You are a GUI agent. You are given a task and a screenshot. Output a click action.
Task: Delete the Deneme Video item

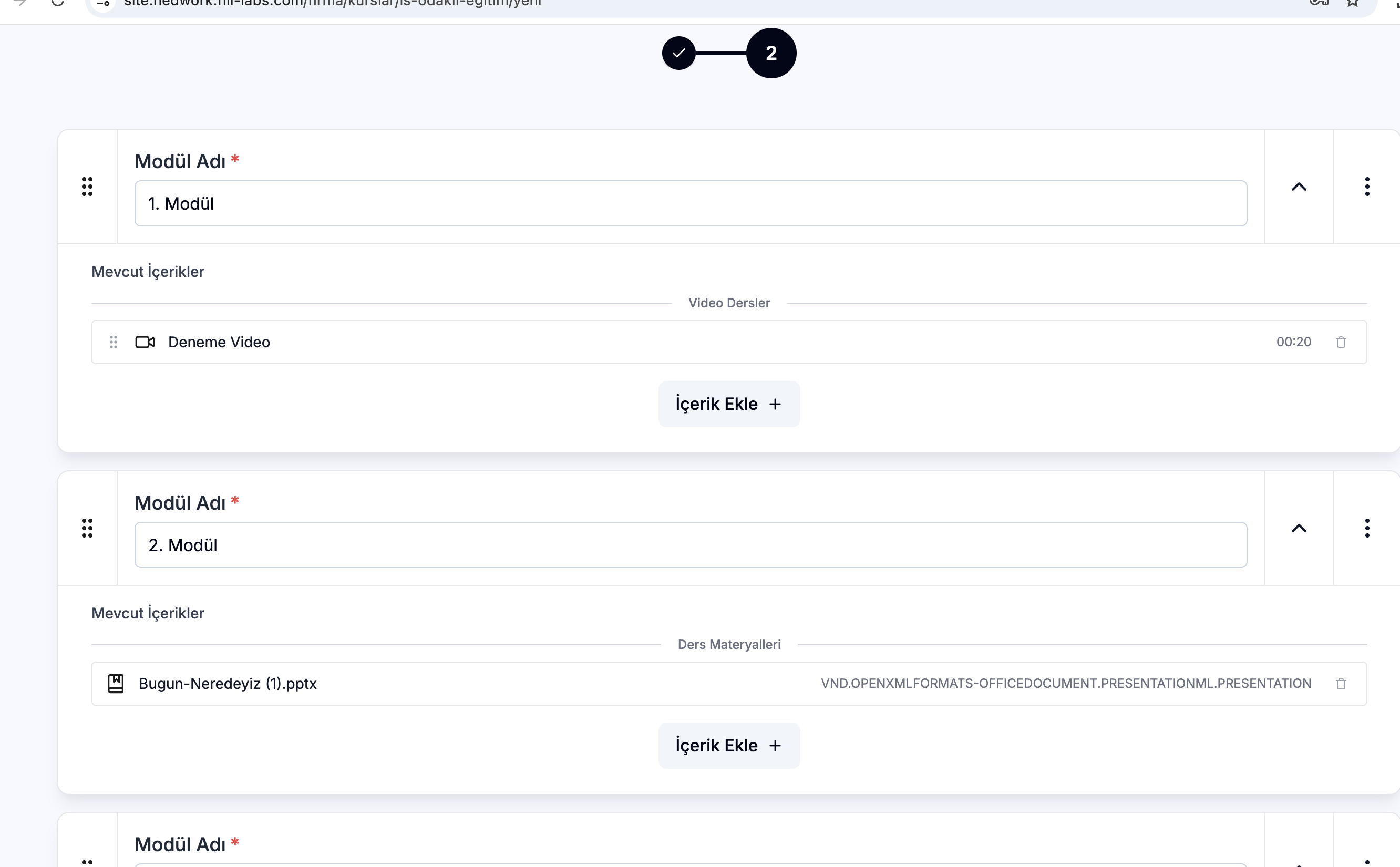click(x=1341, y=342)
